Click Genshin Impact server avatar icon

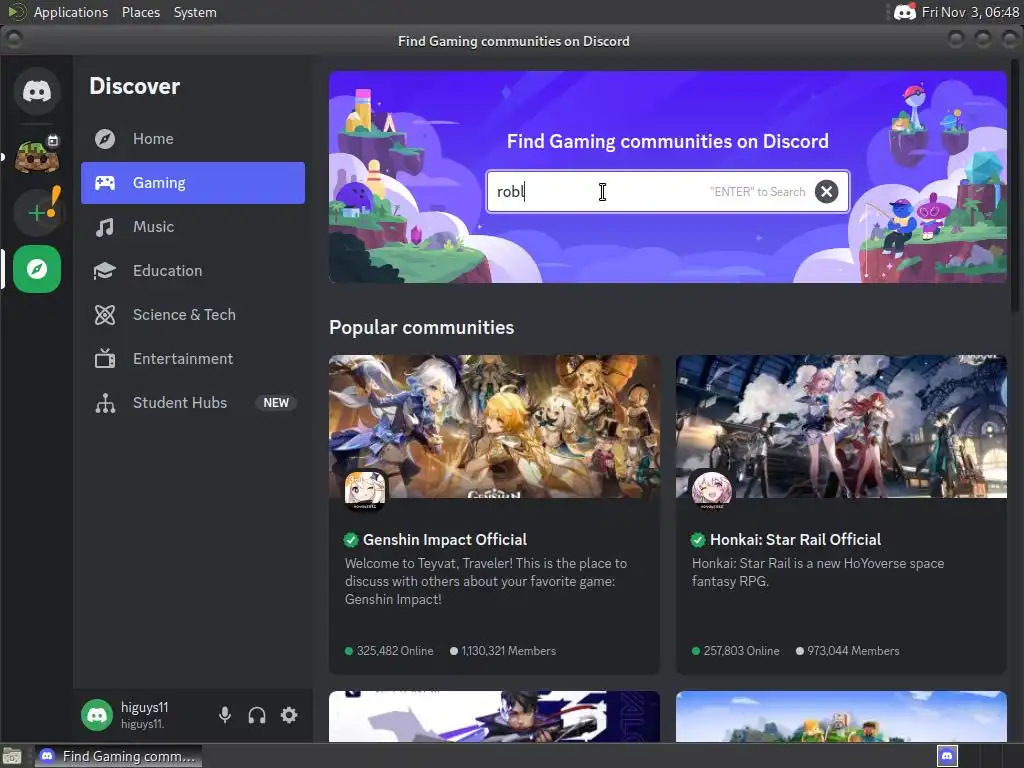tap(365, 490)
